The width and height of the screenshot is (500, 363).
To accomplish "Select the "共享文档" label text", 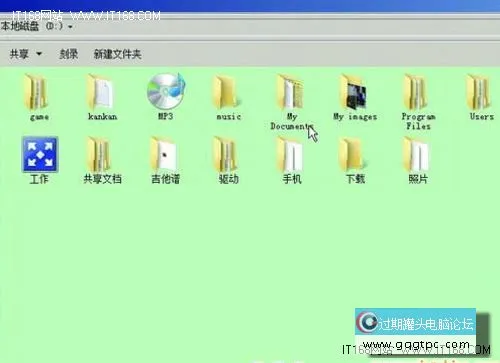I will tap(102, 179).
